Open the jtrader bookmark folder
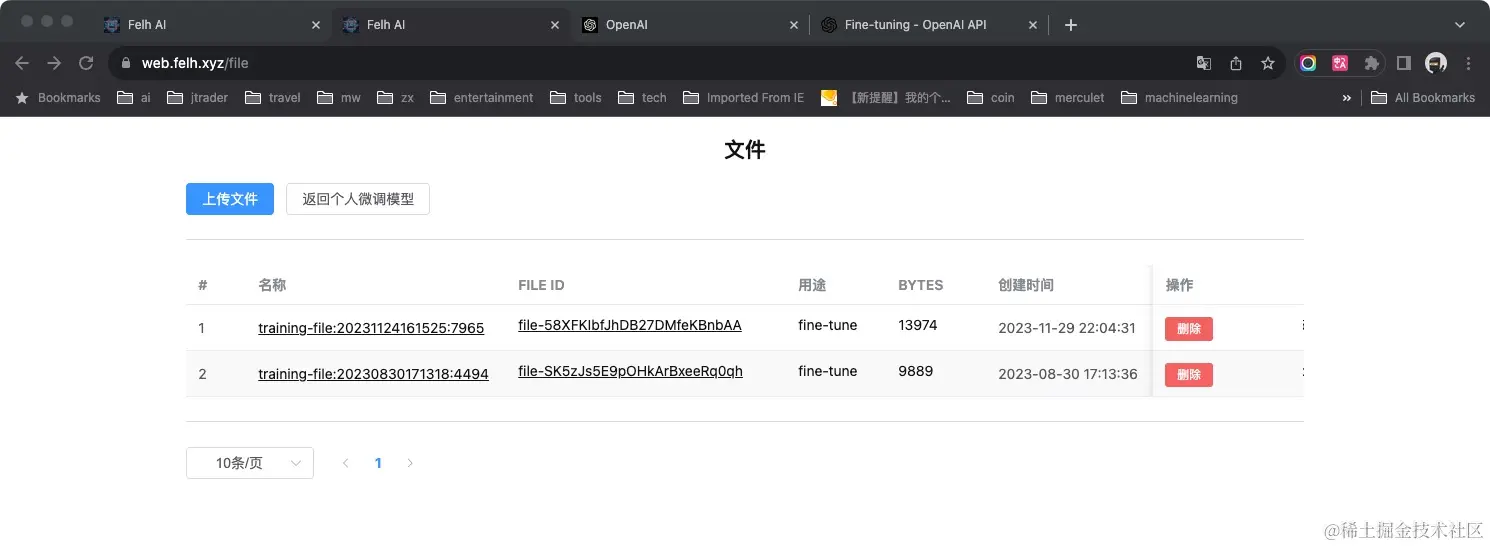Viewport: 1490px width, 547px height. pos(198,97)
